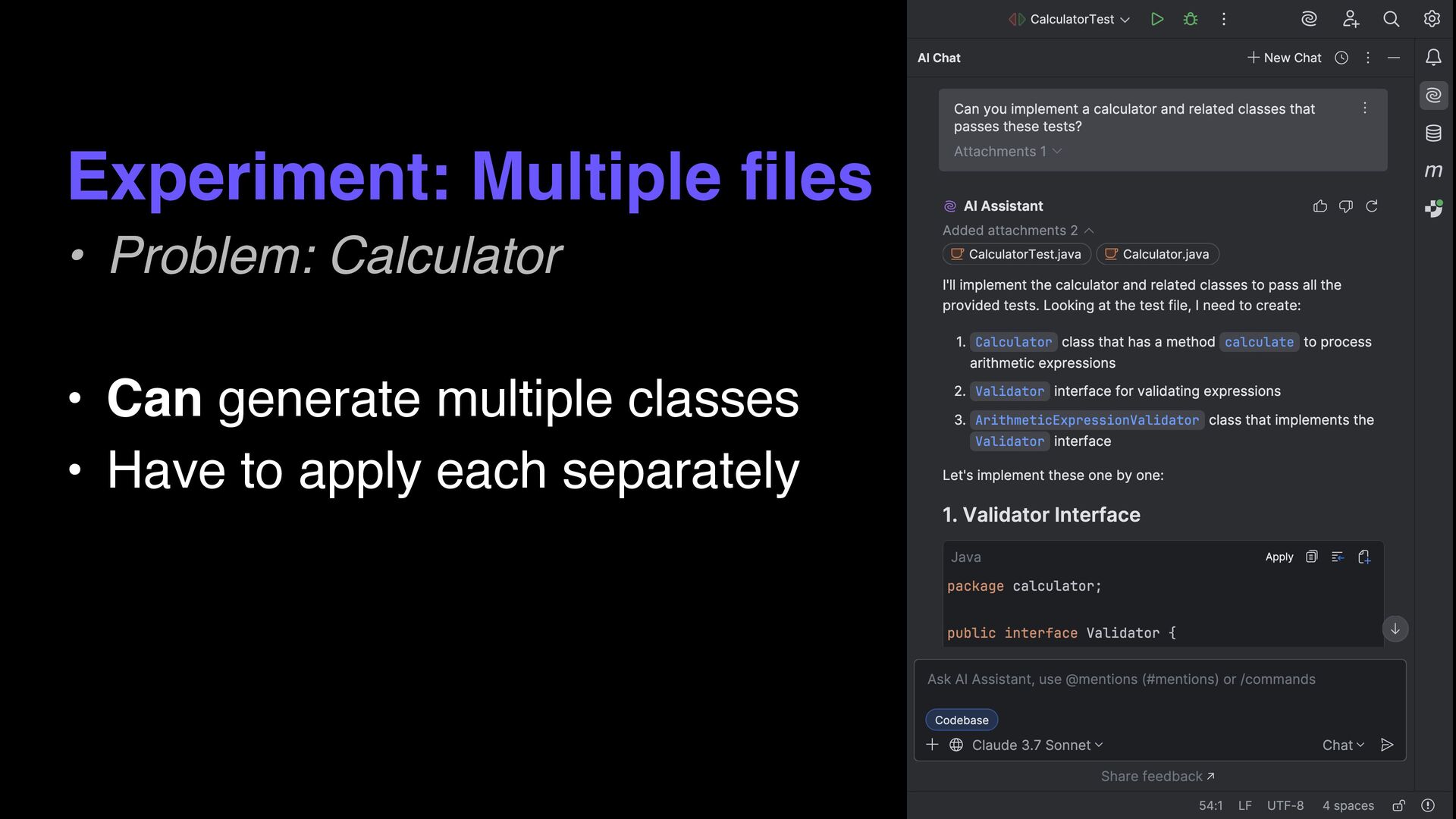Toggle the Codebase context chip

click(x=962, y=720)
